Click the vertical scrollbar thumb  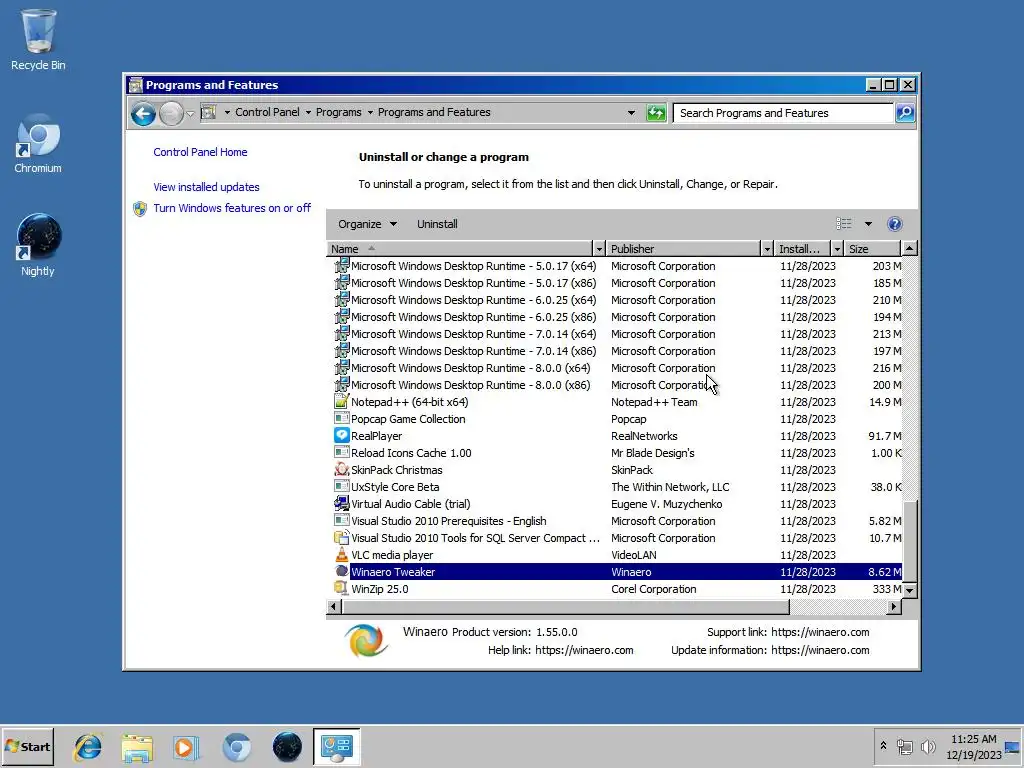pos(909,540)
